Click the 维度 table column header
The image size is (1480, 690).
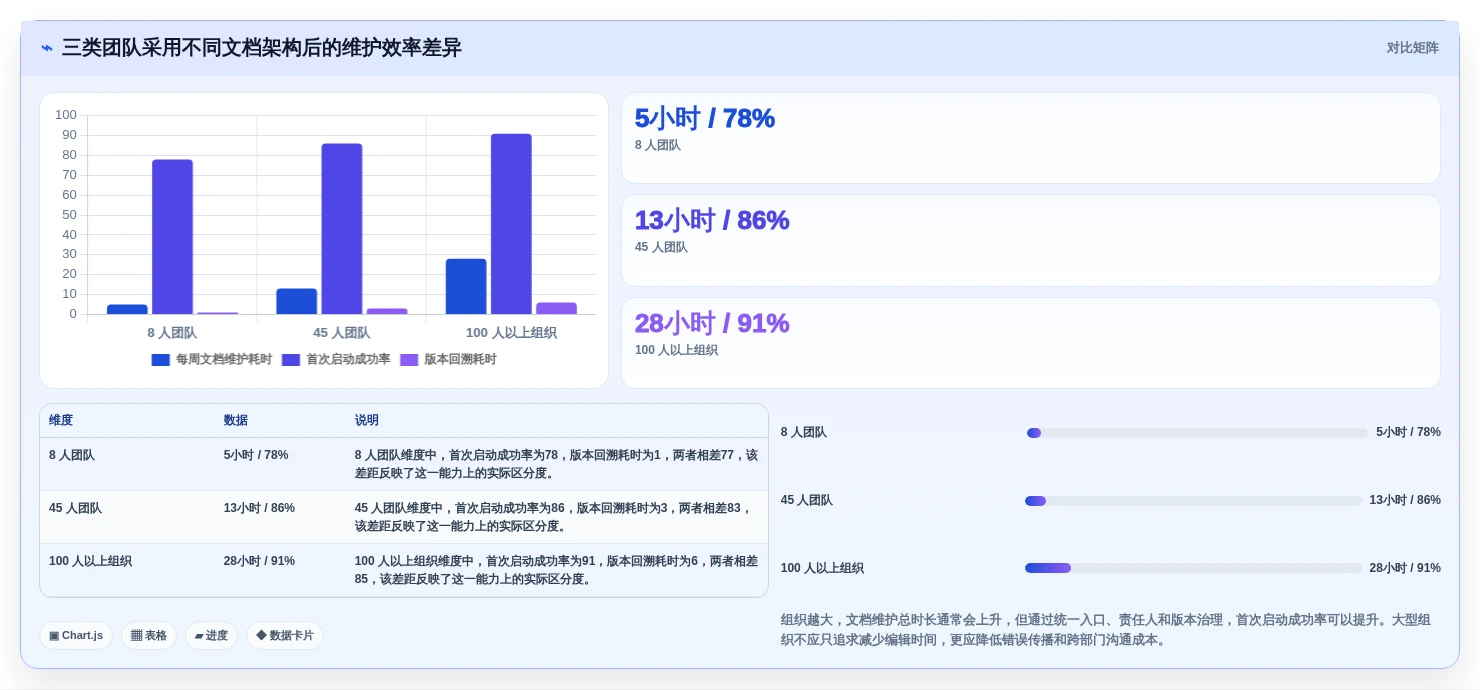coord(61,421)
